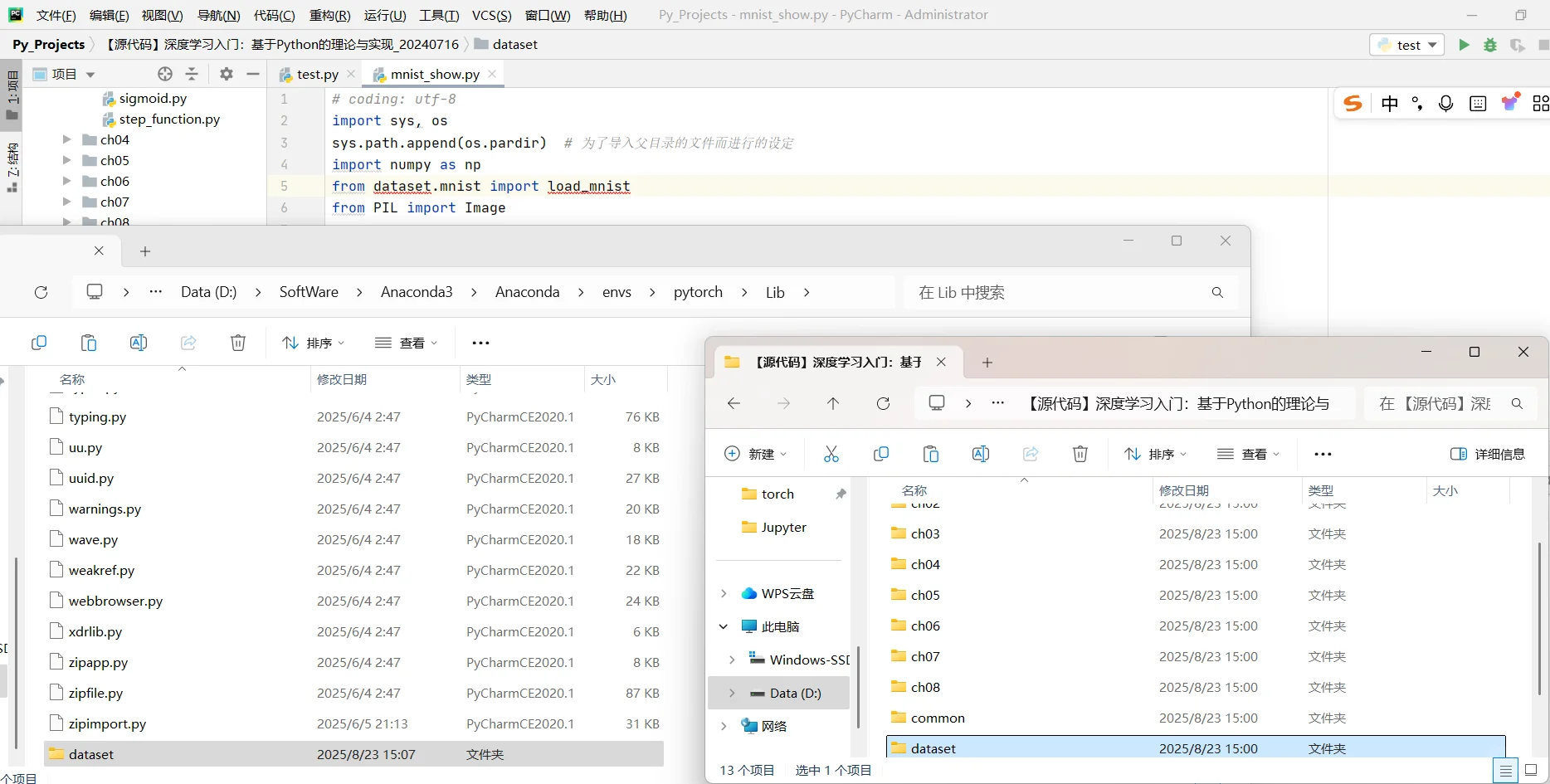
Task: Click the delete trash icon in source-code Explorer toolbar
Action: [x=1080, y=454]
